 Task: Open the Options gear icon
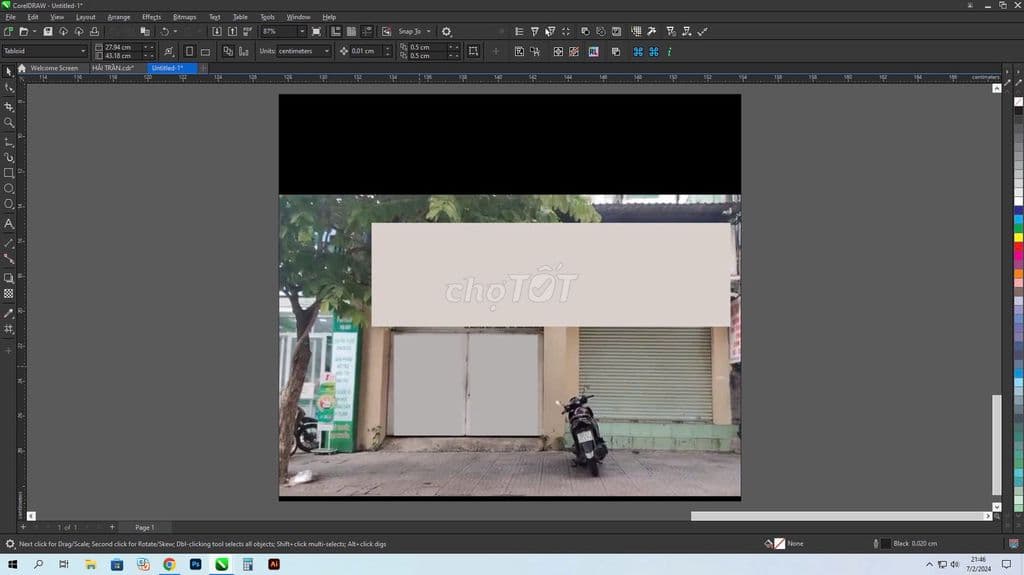point(446,31)
